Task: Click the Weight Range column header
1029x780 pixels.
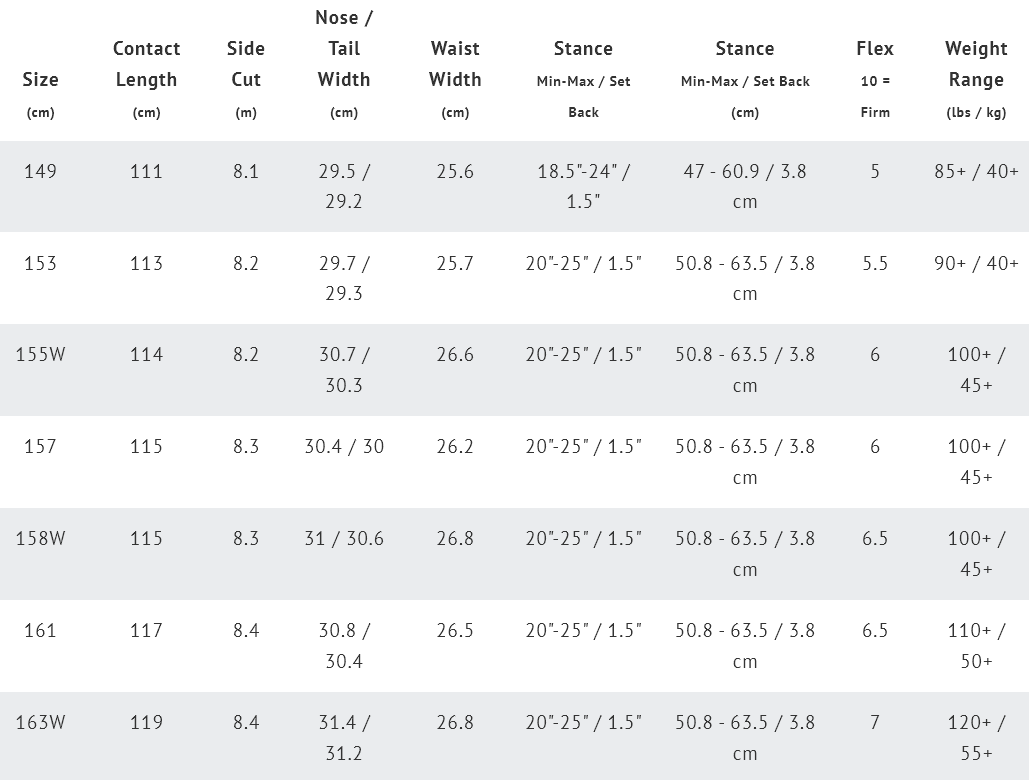Action: coord(976,64)
